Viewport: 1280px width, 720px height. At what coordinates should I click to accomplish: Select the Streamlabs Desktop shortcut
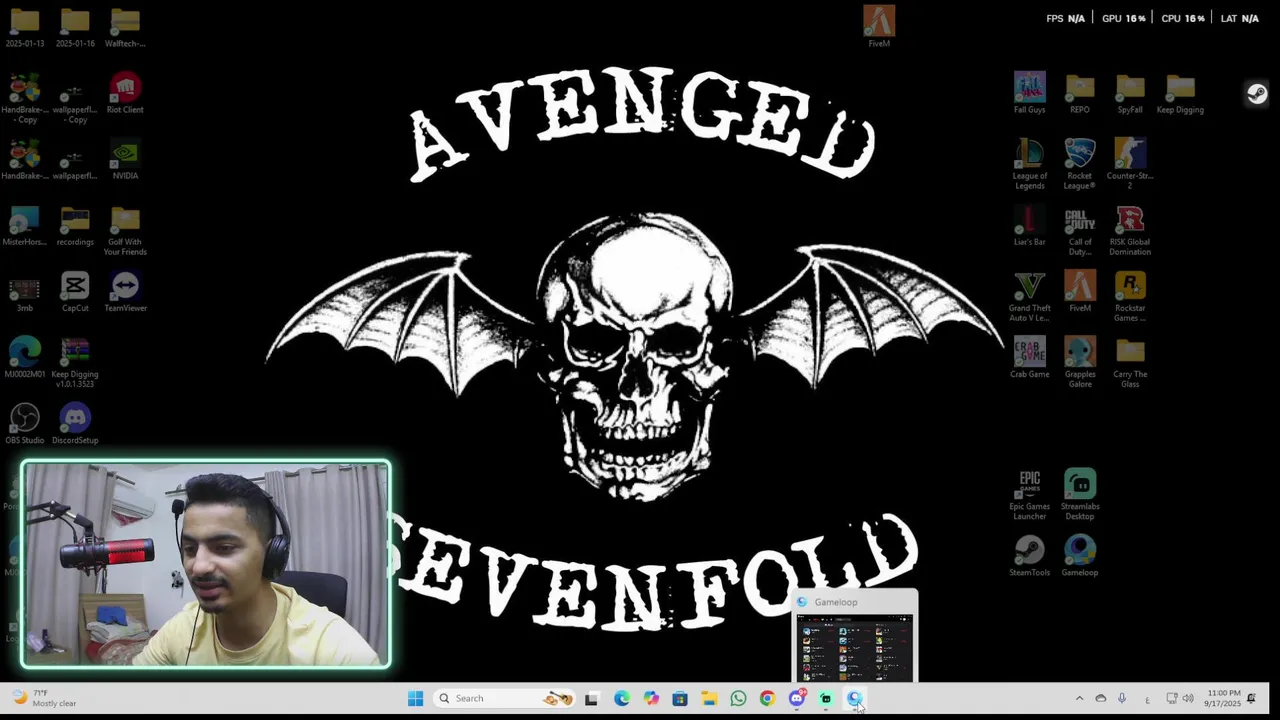point(1080,494)
